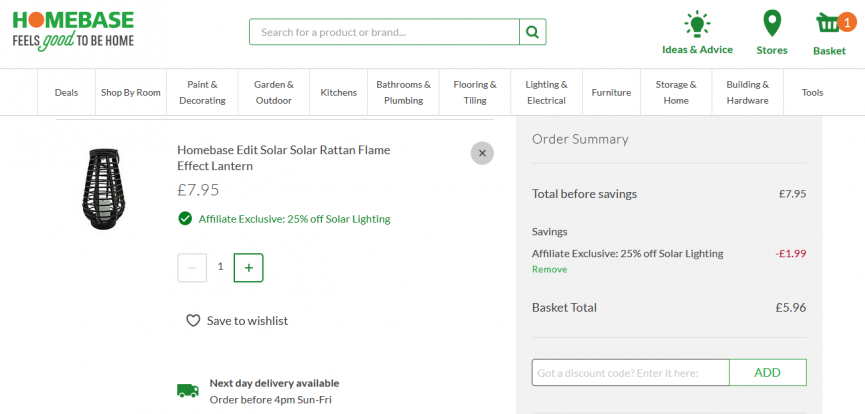This screenshot has height=414, width=865.
Task: Open the Flooring & Tiling menu
Action: pyautogui.click(x=475, y=93)
